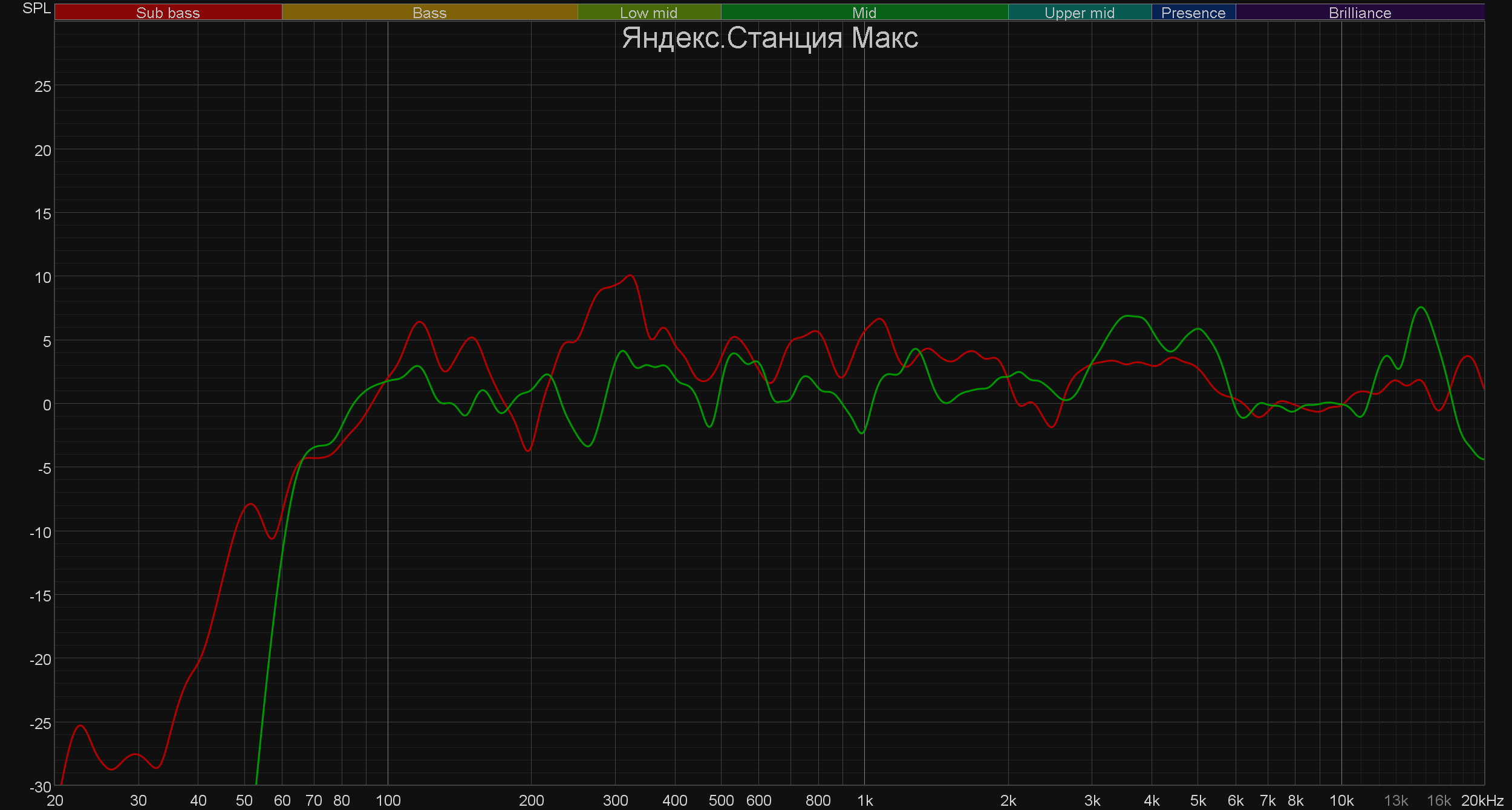1512x810 pixels.
Task: Click the SPL axis label
Action: coord(36,8)
